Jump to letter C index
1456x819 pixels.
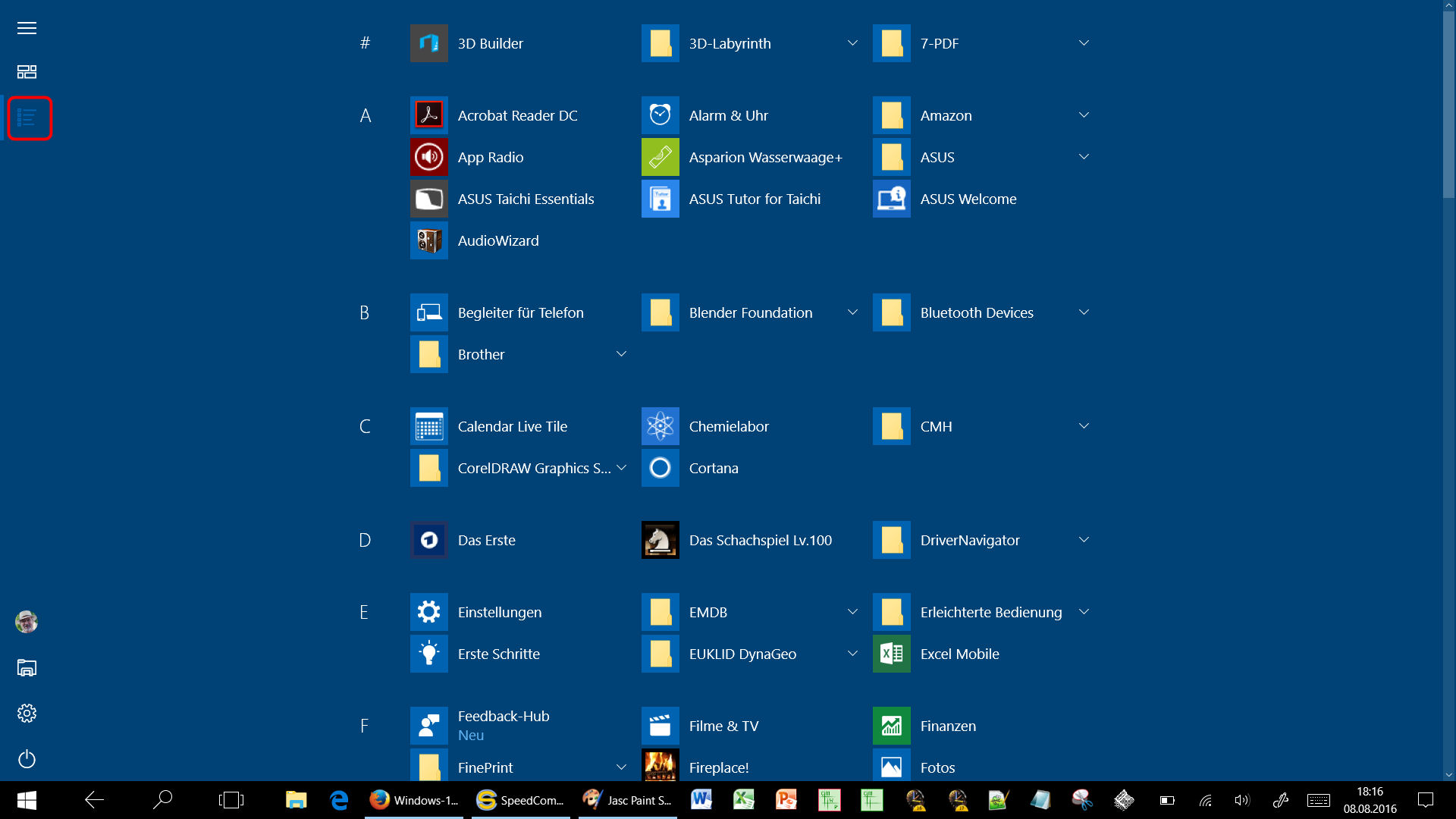365,426
